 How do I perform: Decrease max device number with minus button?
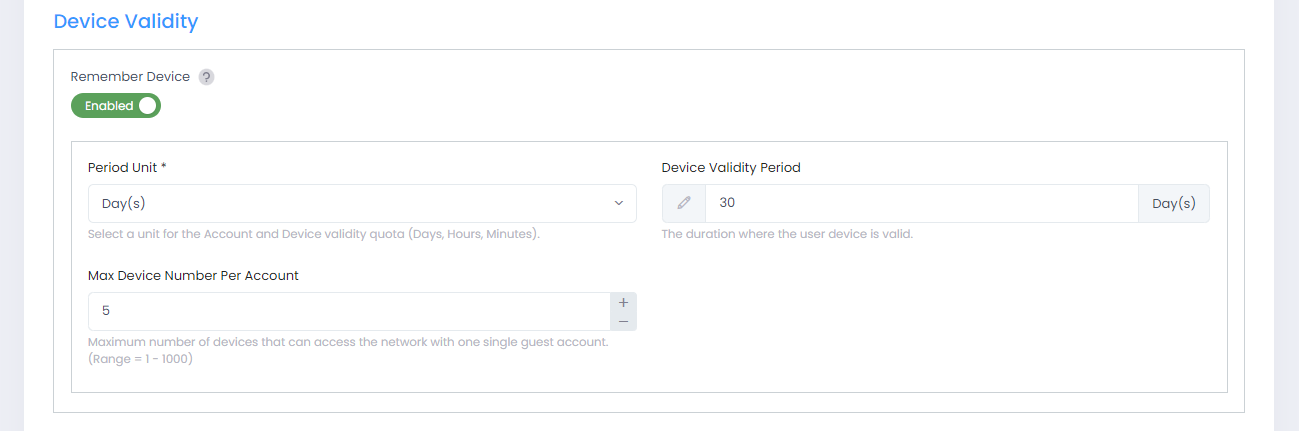pos(623,321)
